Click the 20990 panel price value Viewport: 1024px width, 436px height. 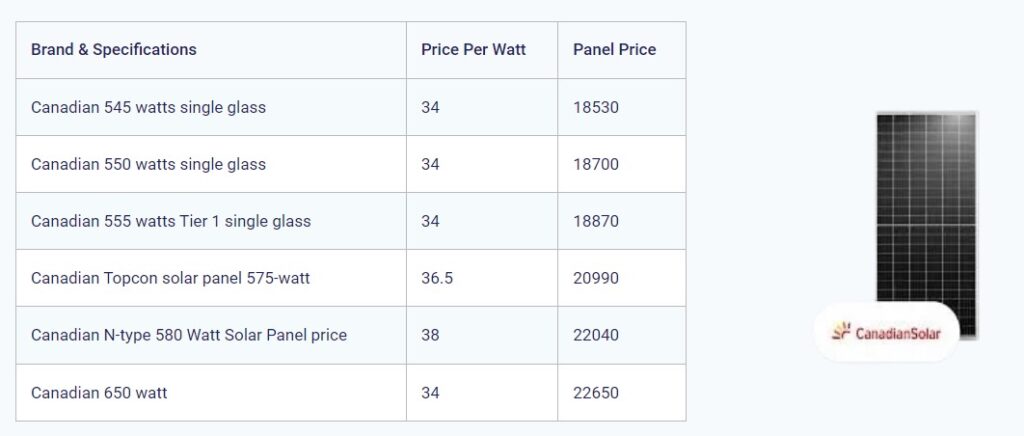(x=596, y=279)
